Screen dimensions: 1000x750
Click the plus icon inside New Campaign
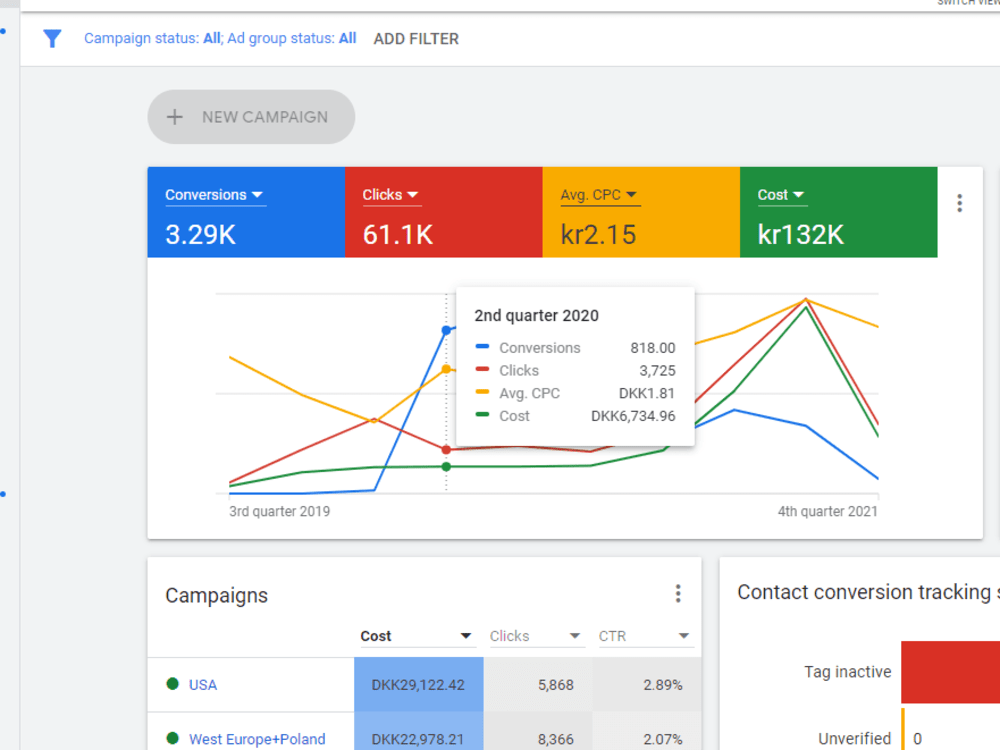click(174, 116)
